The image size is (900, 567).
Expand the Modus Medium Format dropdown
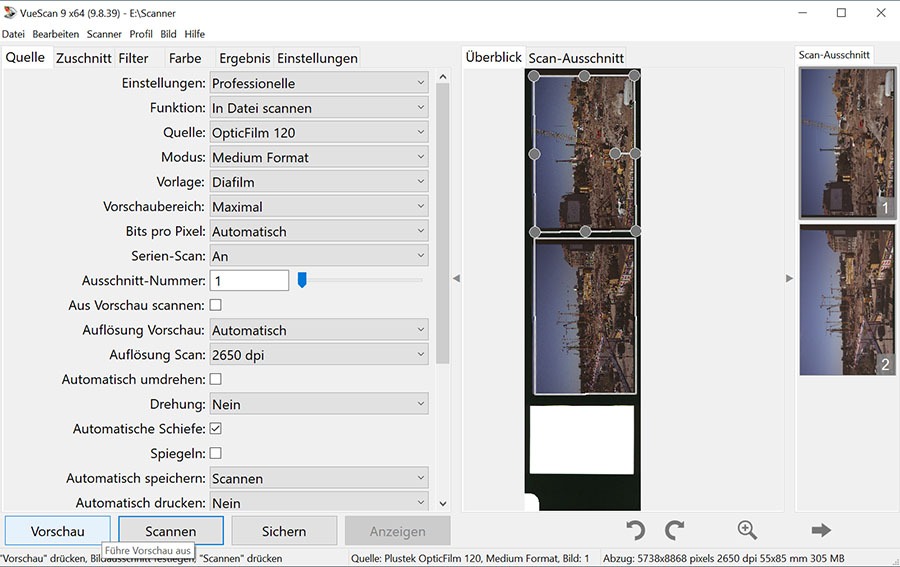tap(319, 157)
